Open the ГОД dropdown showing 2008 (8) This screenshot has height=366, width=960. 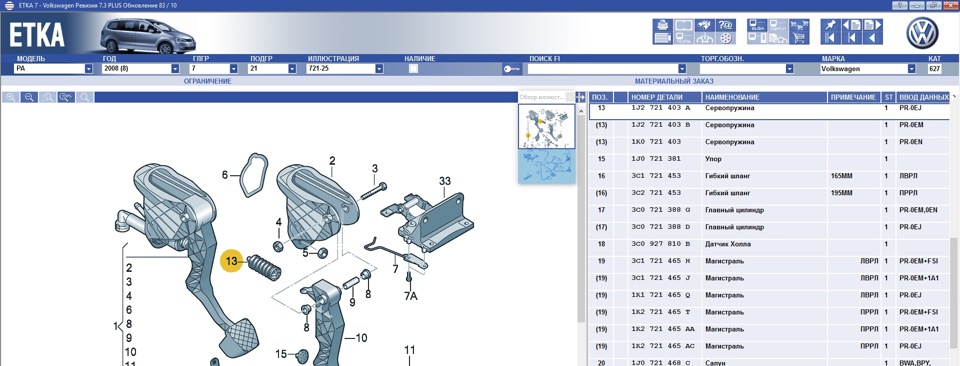tap(175, 69)
